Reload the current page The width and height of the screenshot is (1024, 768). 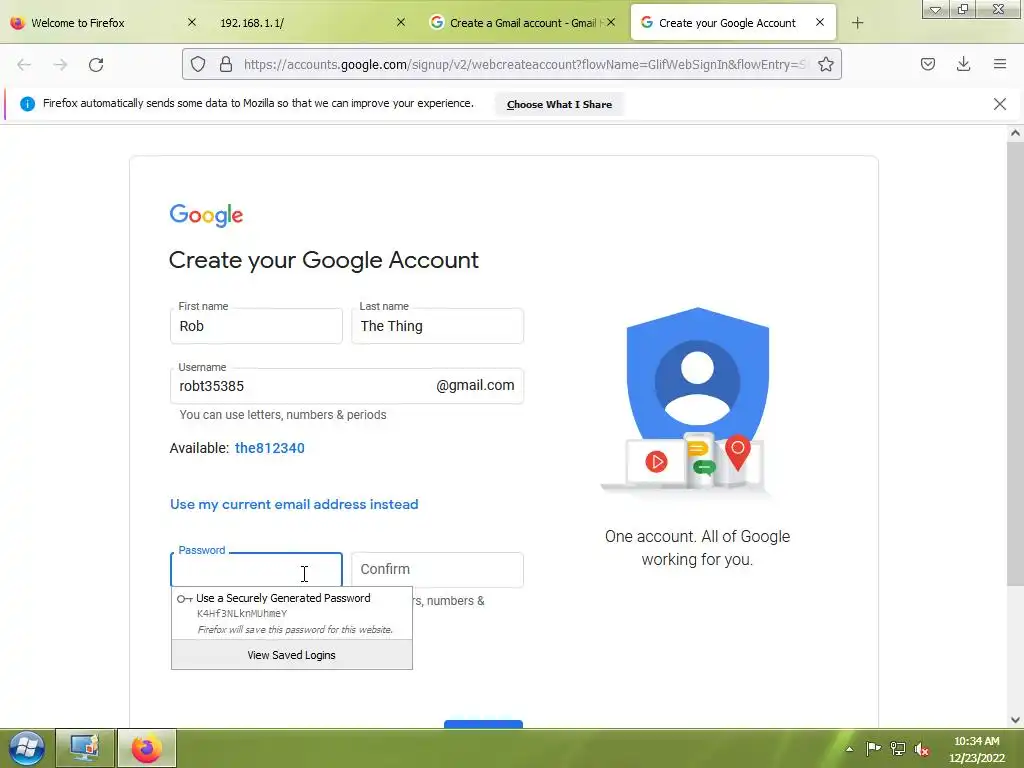(96, 64)
